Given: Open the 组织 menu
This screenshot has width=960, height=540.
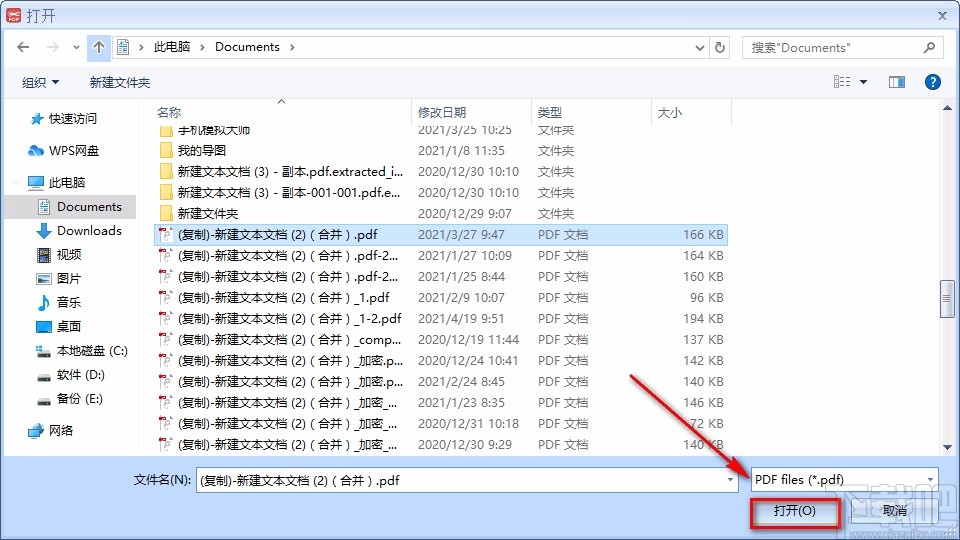Looking at the screenshot, I should coord(40,82).
